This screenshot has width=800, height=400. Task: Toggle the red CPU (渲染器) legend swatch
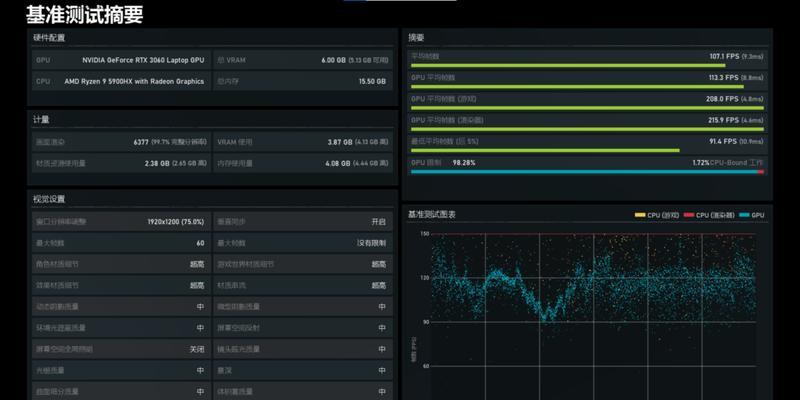point(689,215)
